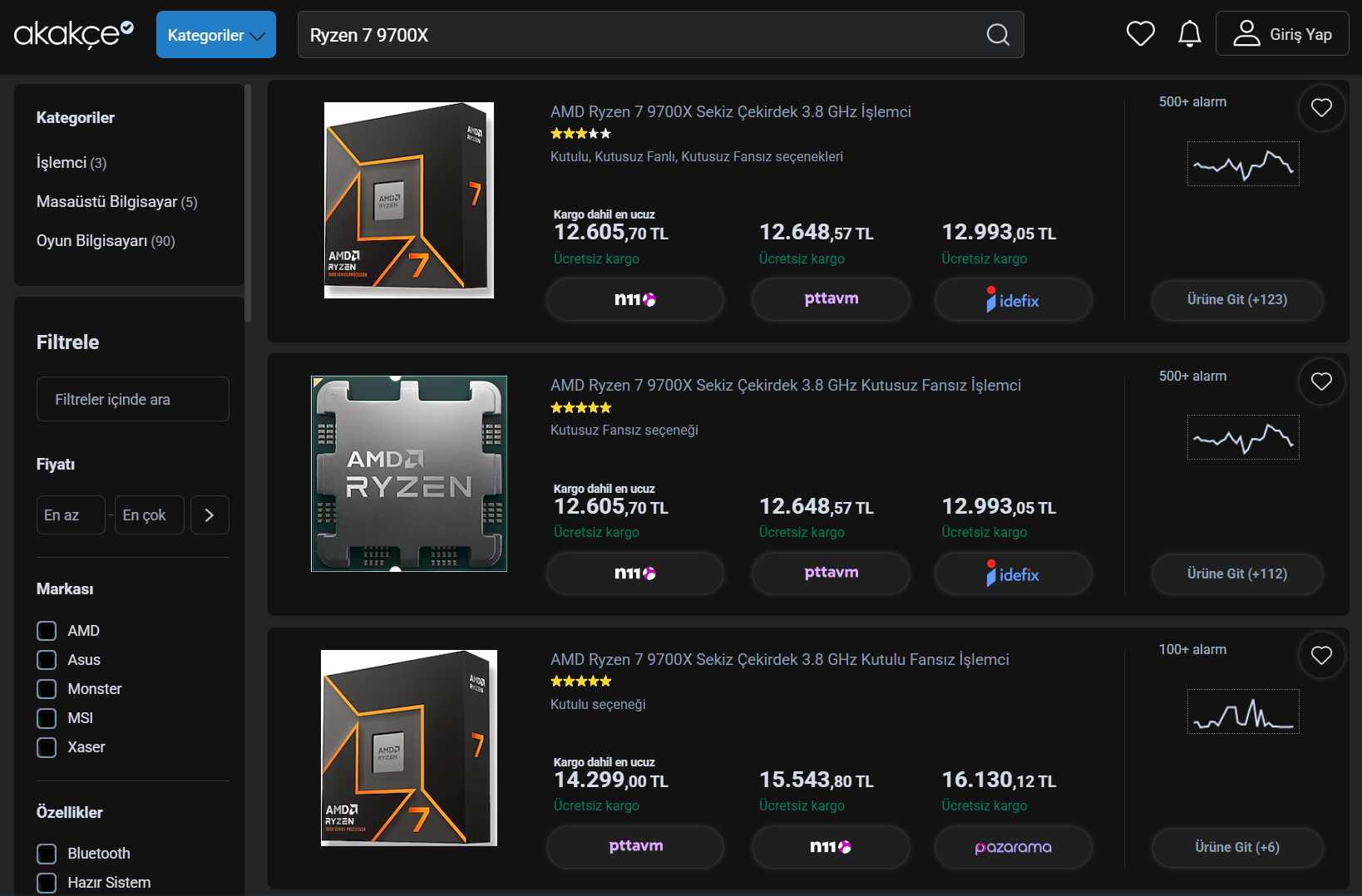Image resolution: width=1362 pixels, height=896 pixels.
Task: Favorite the Kutulu Fansız İşlemci product
Action: coord(1321,655)
